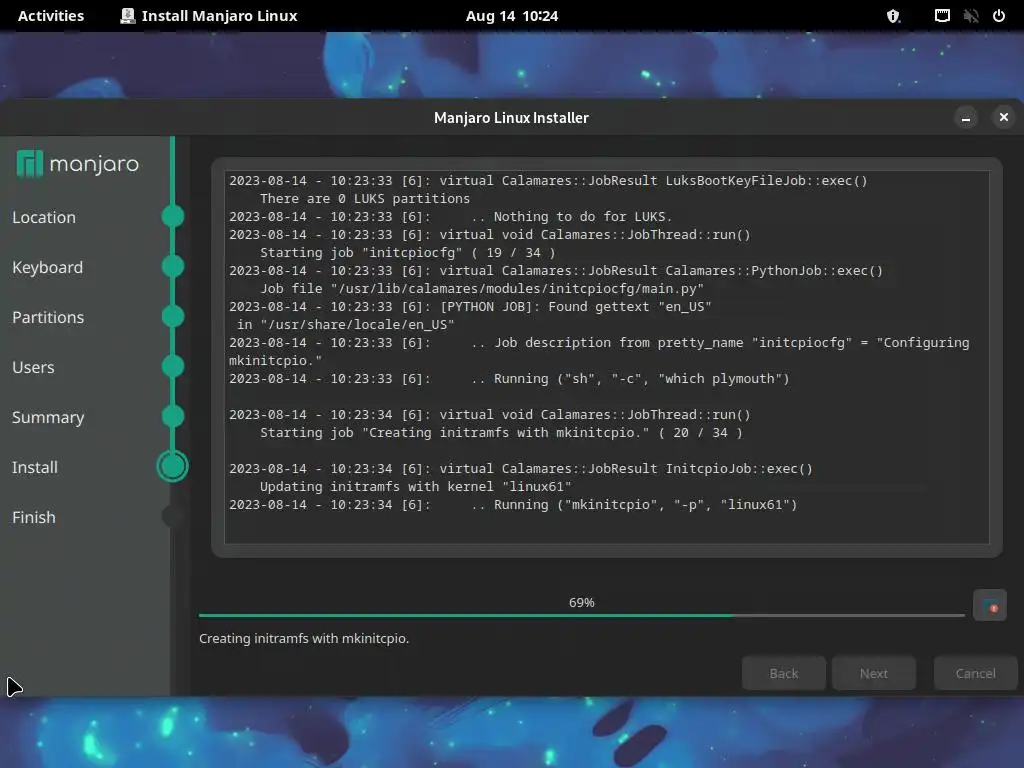Click the unfilled Finish step marker
1024x768 pixels.
point(173,517)
